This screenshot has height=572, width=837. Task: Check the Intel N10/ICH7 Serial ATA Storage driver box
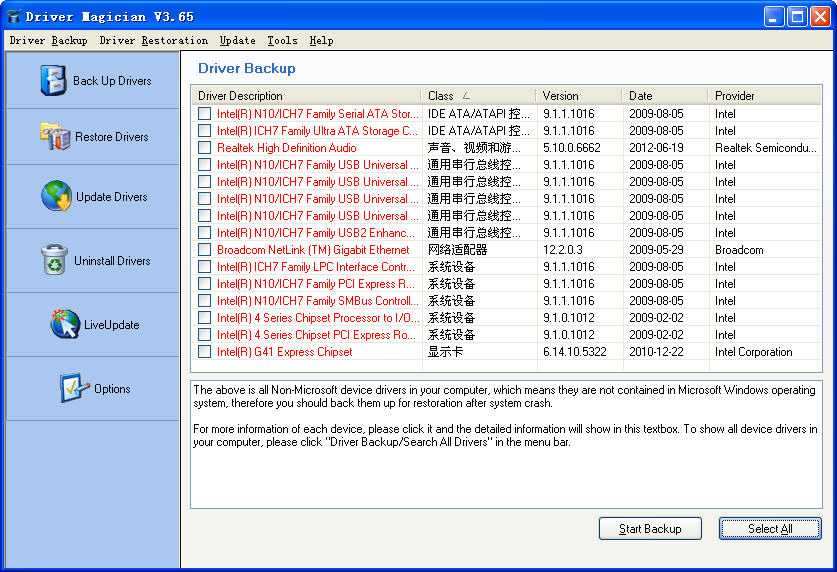(204, 114)
